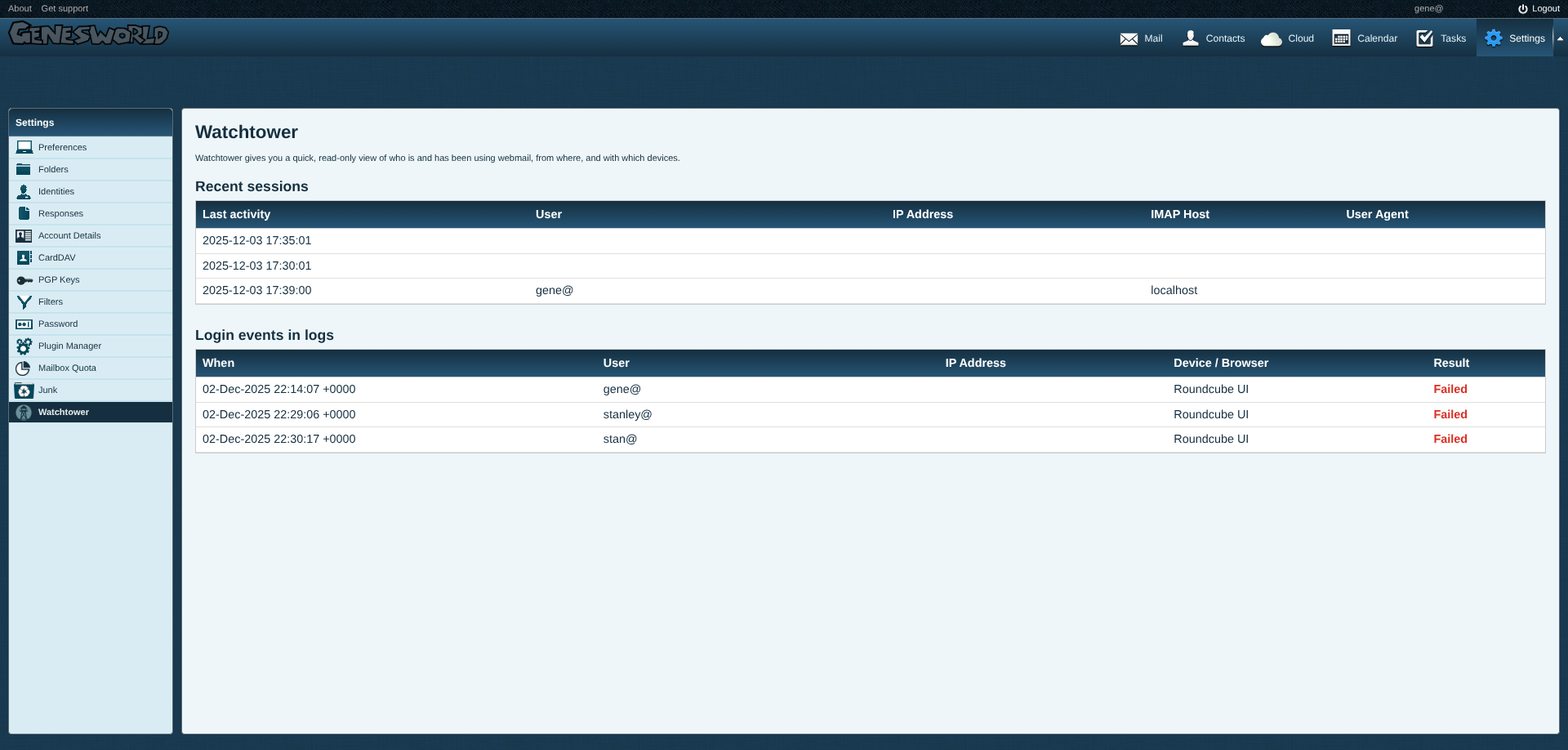Screen dimensions: 1568x750
Task: Open the Watchtower settings section
Action: tap(64, 413)
